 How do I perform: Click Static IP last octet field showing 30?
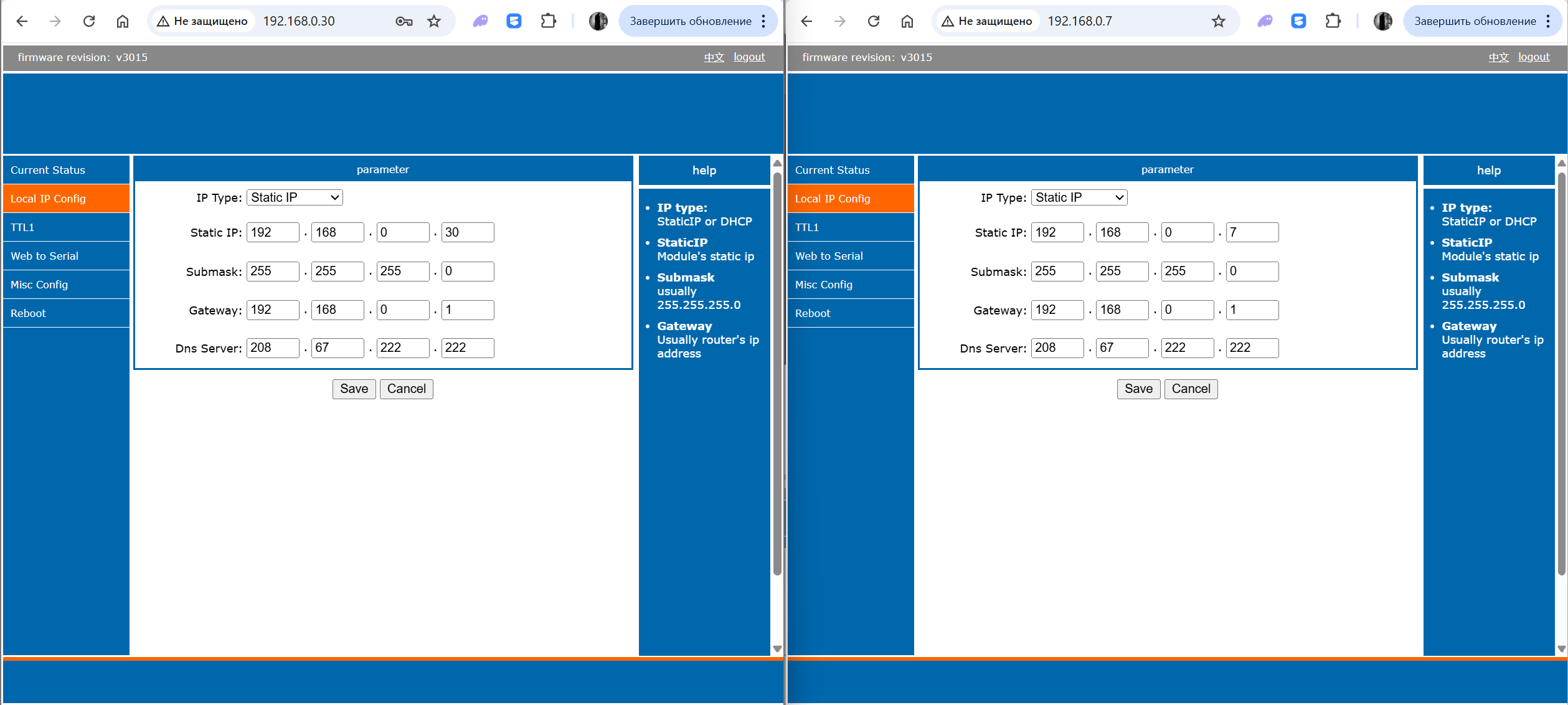click(x=467, y=232)
